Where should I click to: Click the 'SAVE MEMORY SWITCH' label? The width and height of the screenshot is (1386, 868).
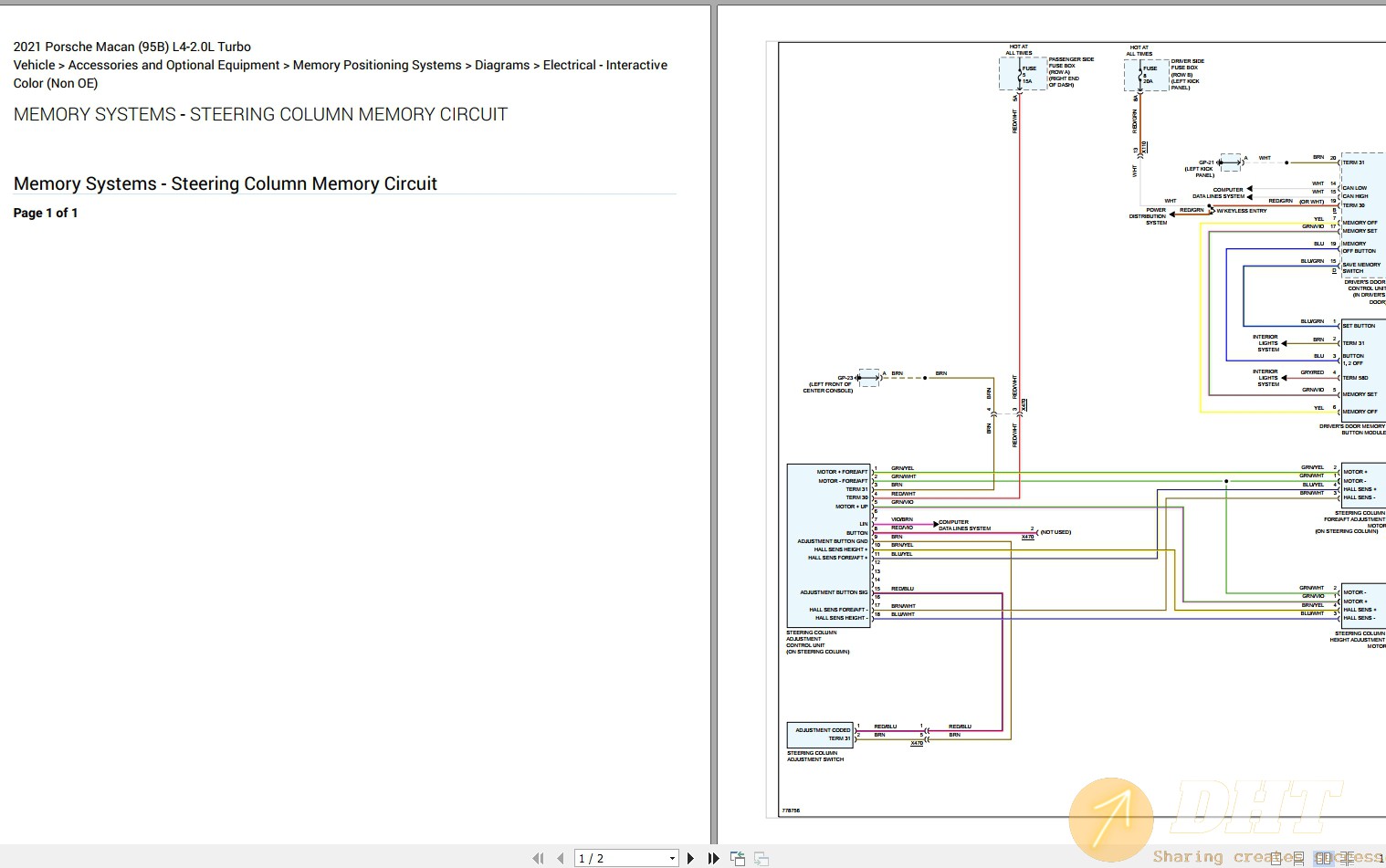[x=1361, y=267]
